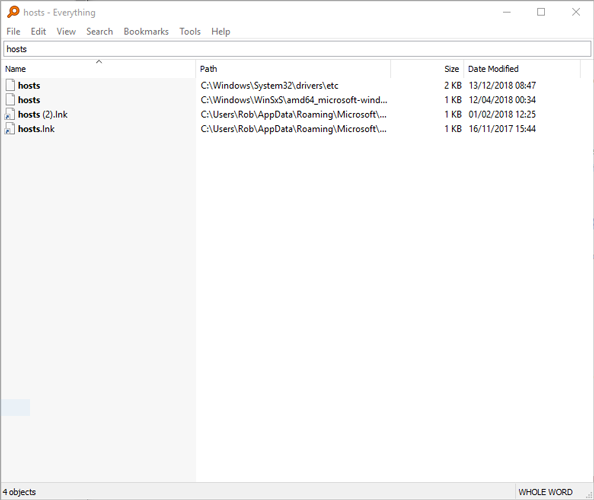Open the File menu
This screenshot has height=500, width=594.
pyautogui.click(x=13, y=31)
